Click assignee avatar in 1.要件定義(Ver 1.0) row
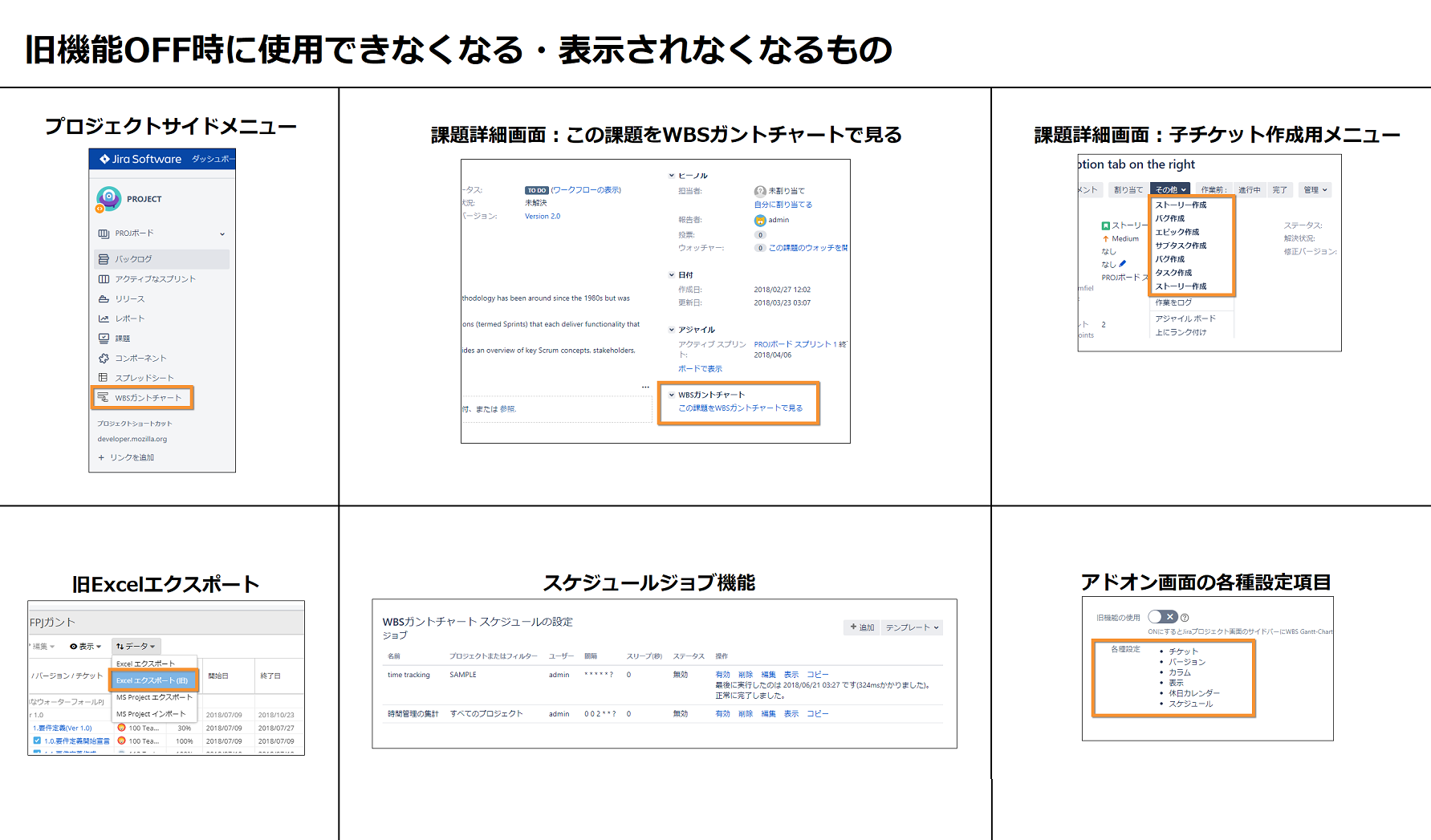This screenshot has width=1431, height=840. 122,728
